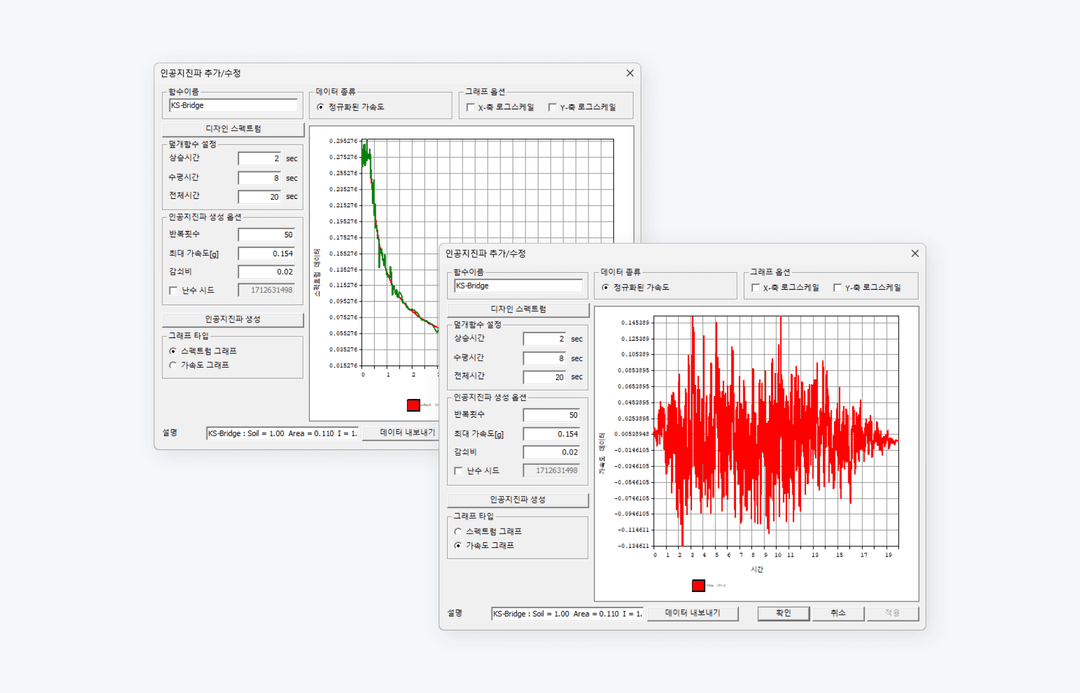Click 최대 가속도[g] field in back dialog
This screenshot has width=1080, height=693.
[266, 254]
